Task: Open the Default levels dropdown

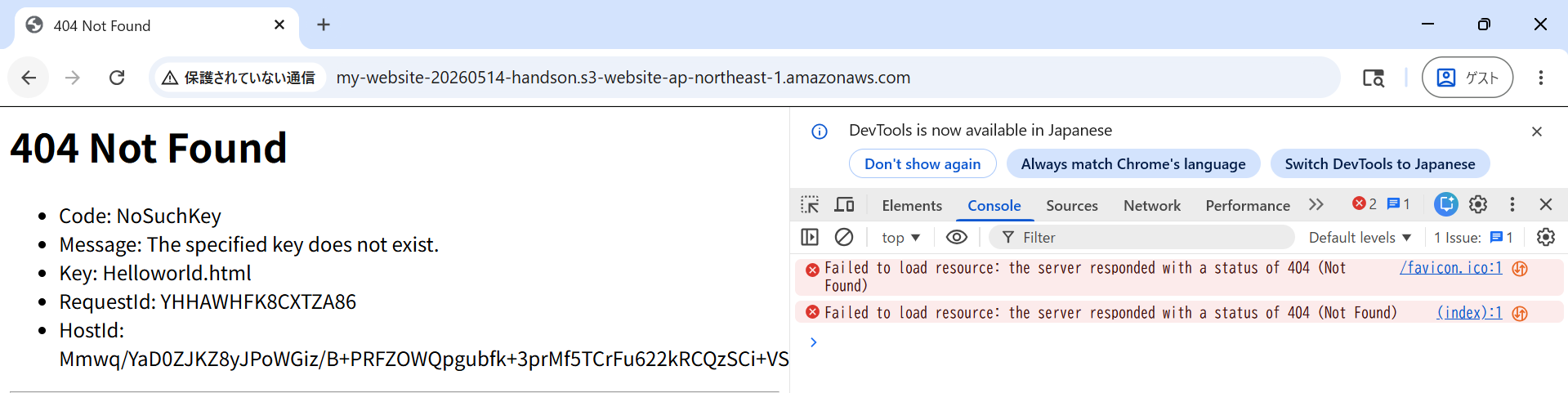Action: click(1360, 238)
